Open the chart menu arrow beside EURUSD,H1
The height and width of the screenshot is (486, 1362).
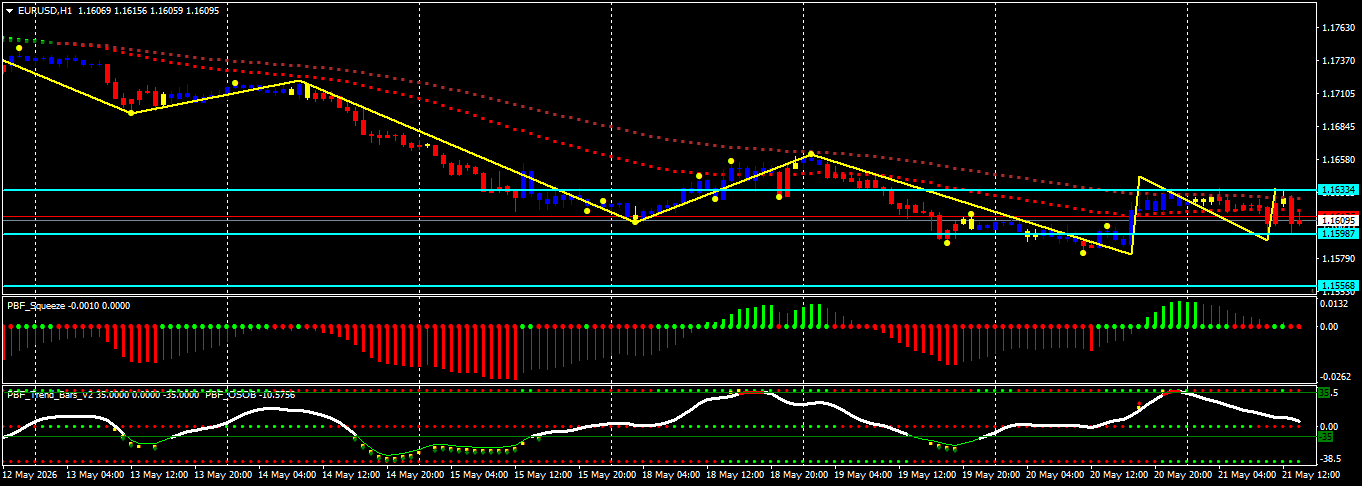click(9, 9)
